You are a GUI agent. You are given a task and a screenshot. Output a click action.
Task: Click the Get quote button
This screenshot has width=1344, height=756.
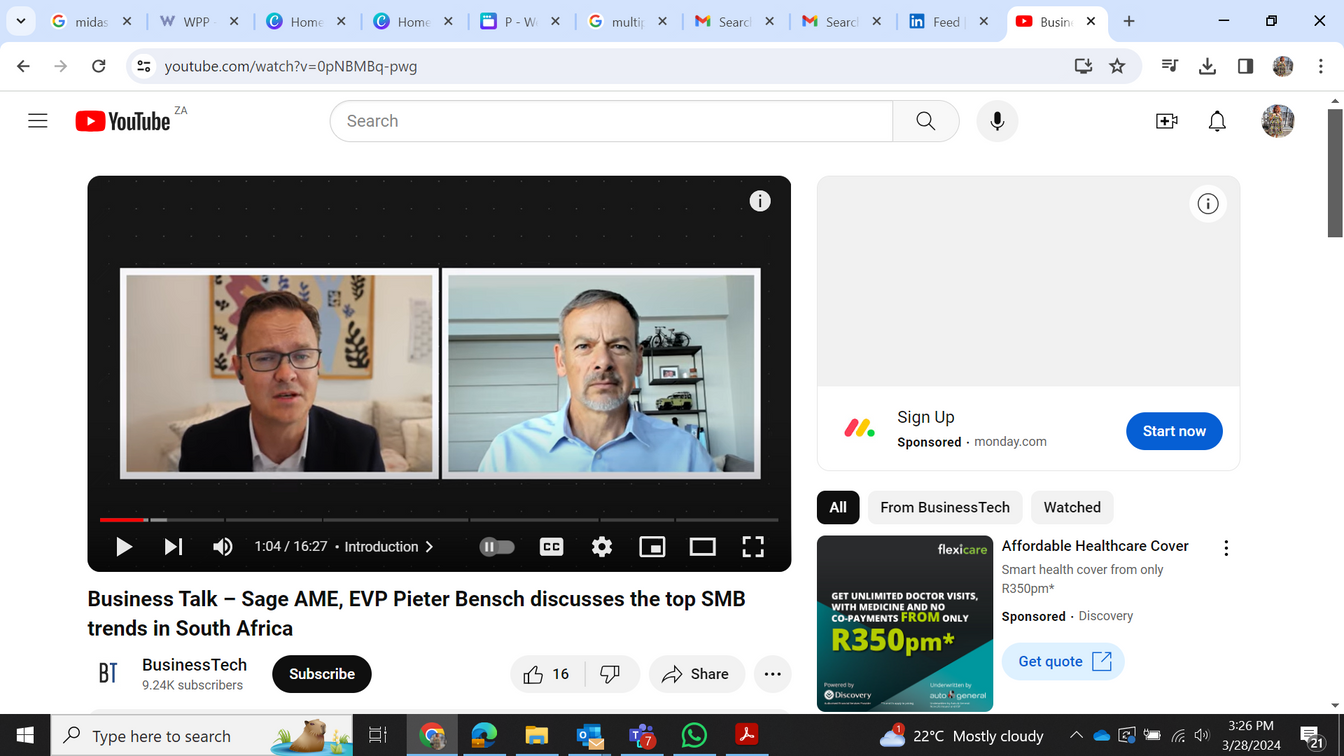pyautogui.click(x=1063, y=661)
